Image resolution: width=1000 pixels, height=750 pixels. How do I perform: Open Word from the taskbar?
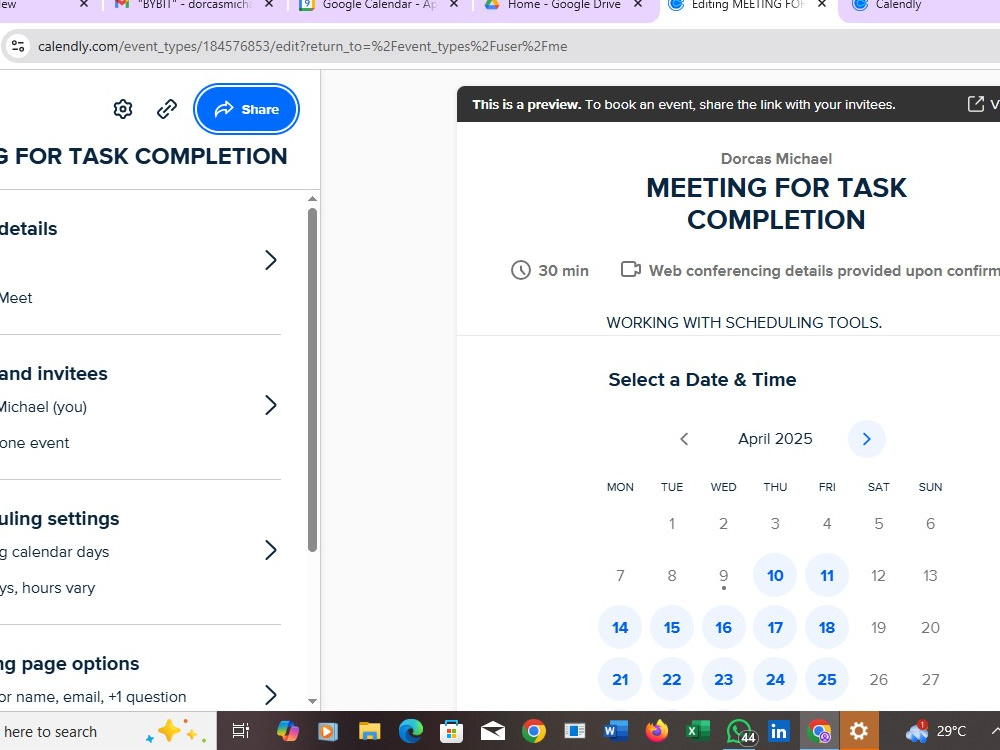click(615, 731)
